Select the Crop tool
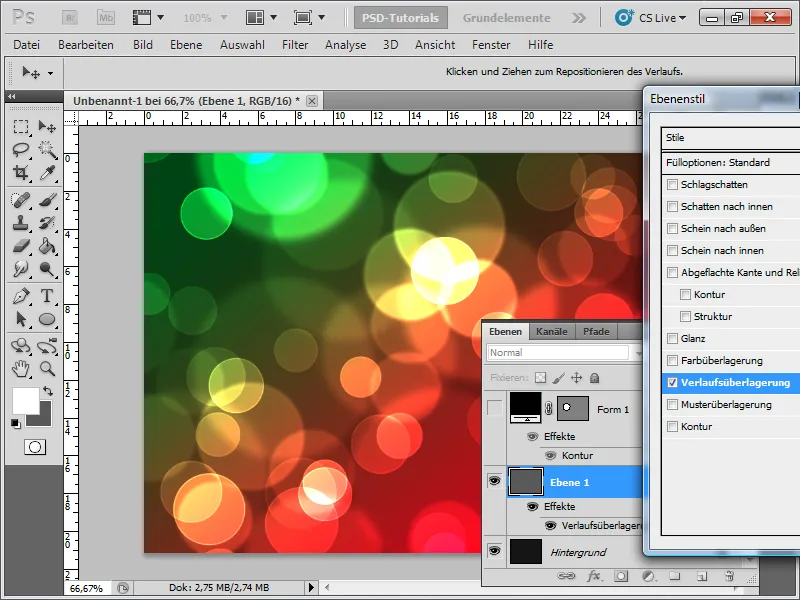Screen dimensions: 800x600 (x=20, y=173)
